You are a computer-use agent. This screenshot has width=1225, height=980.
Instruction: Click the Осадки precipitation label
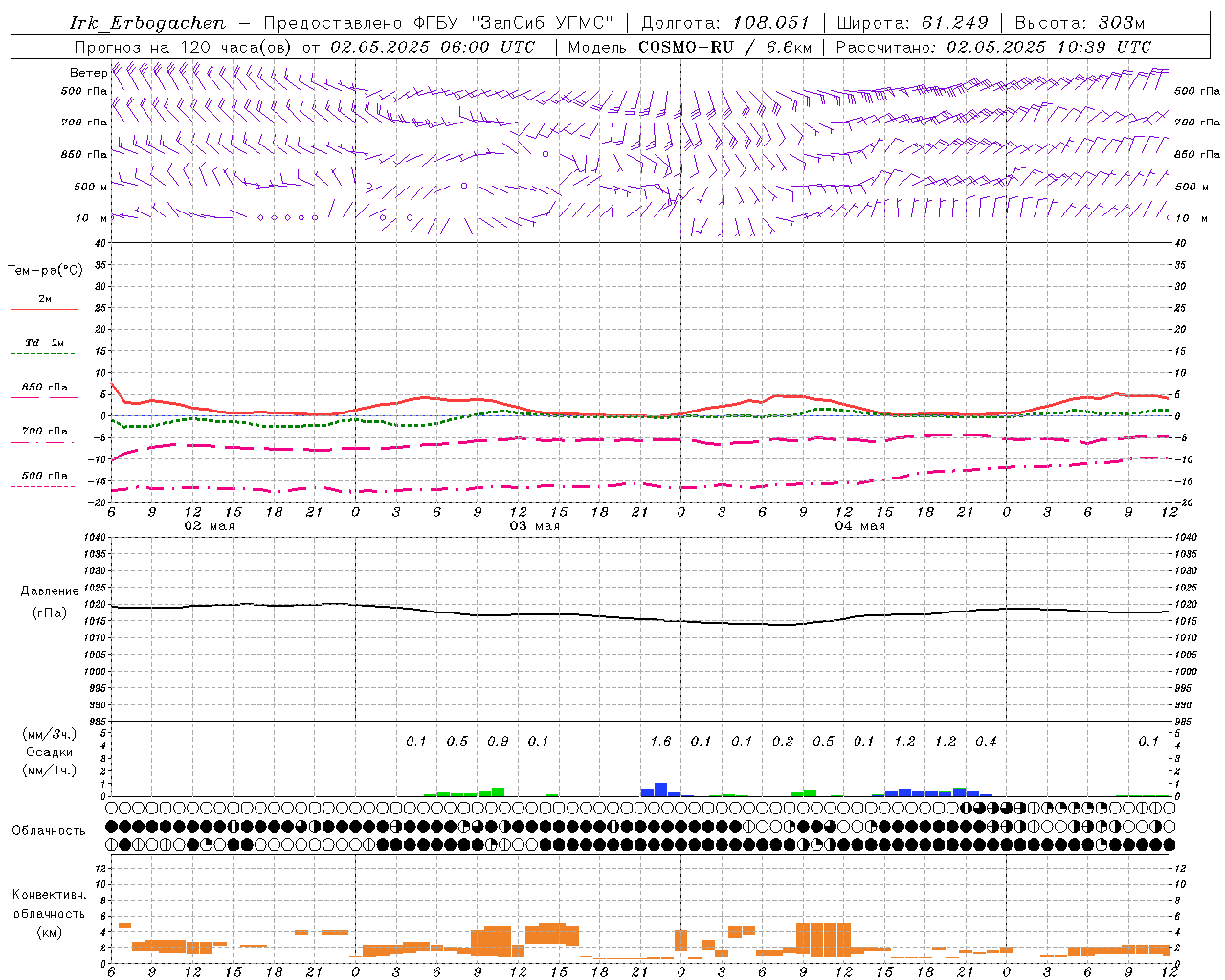[50, 752]
